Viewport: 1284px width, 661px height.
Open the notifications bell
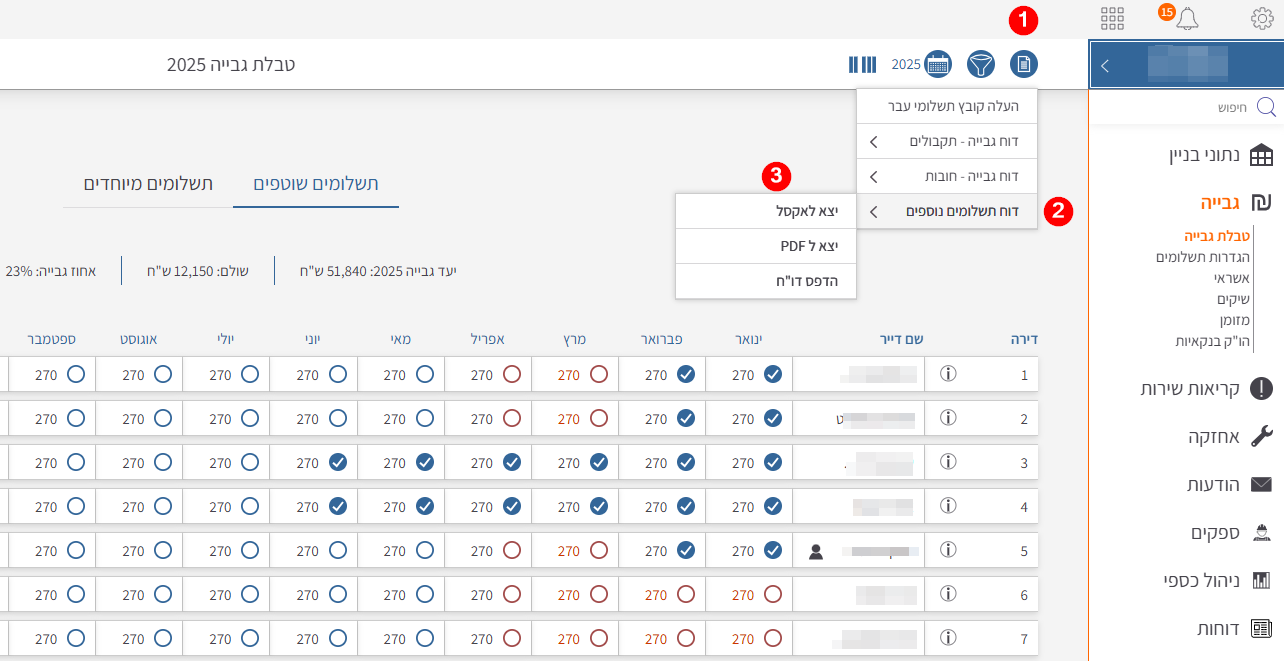coord(1187,18)
